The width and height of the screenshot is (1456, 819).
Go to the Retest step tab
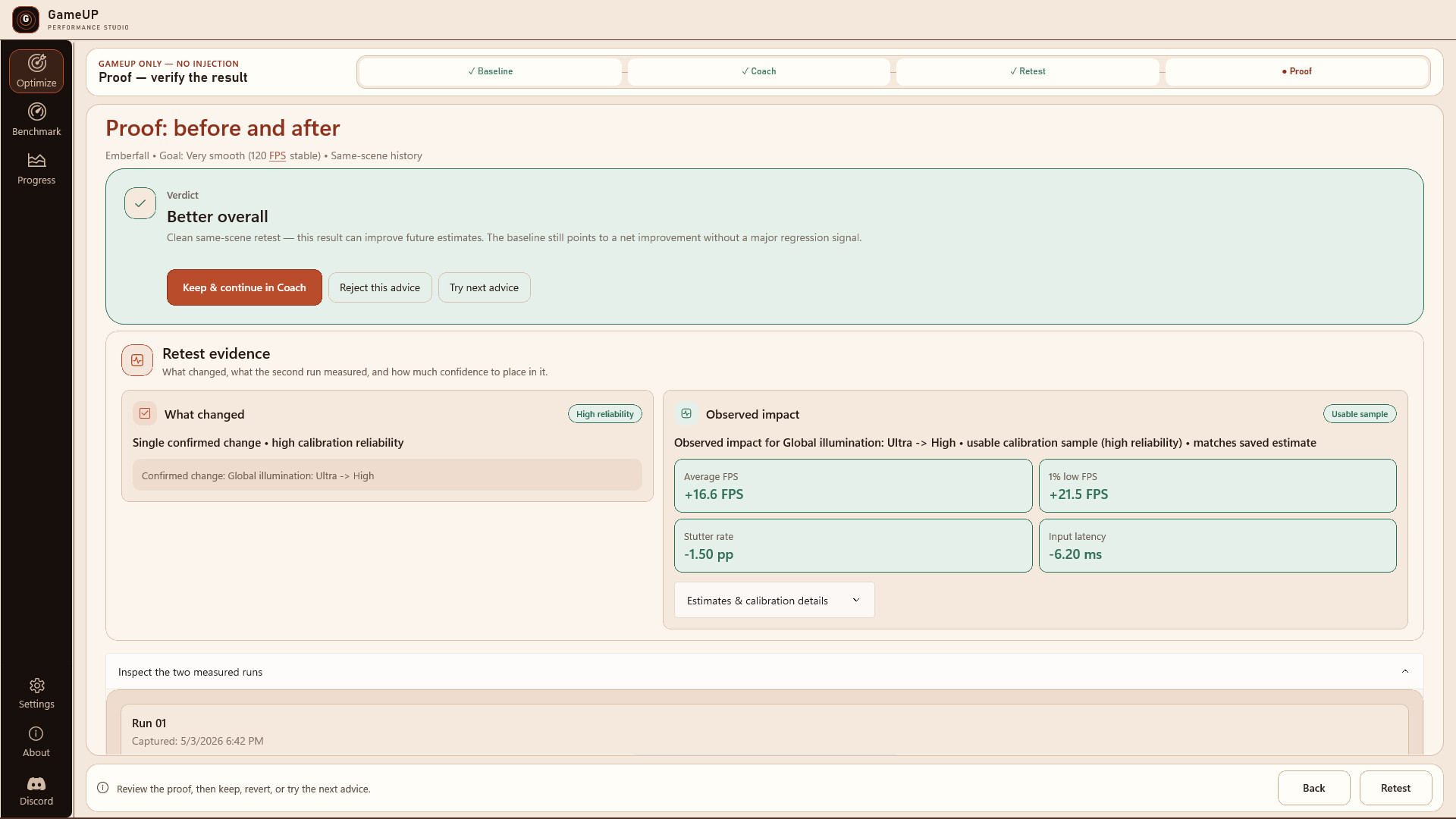[1028, 71]
